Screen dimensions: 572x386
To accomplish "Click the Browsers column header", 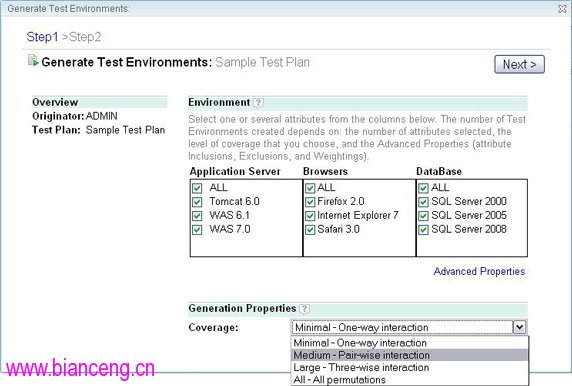I will point(325,171).
